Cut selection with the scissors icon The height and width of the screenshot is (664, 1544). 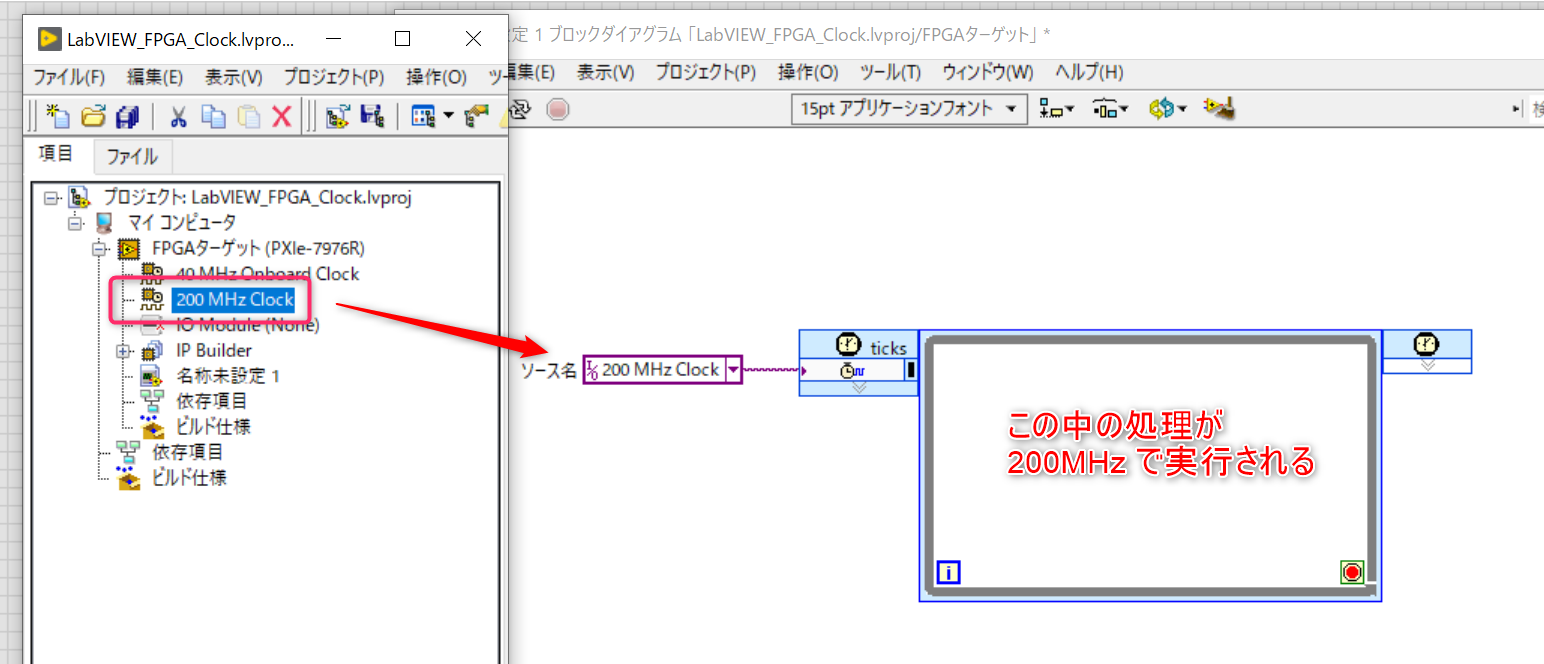point(179,116)
